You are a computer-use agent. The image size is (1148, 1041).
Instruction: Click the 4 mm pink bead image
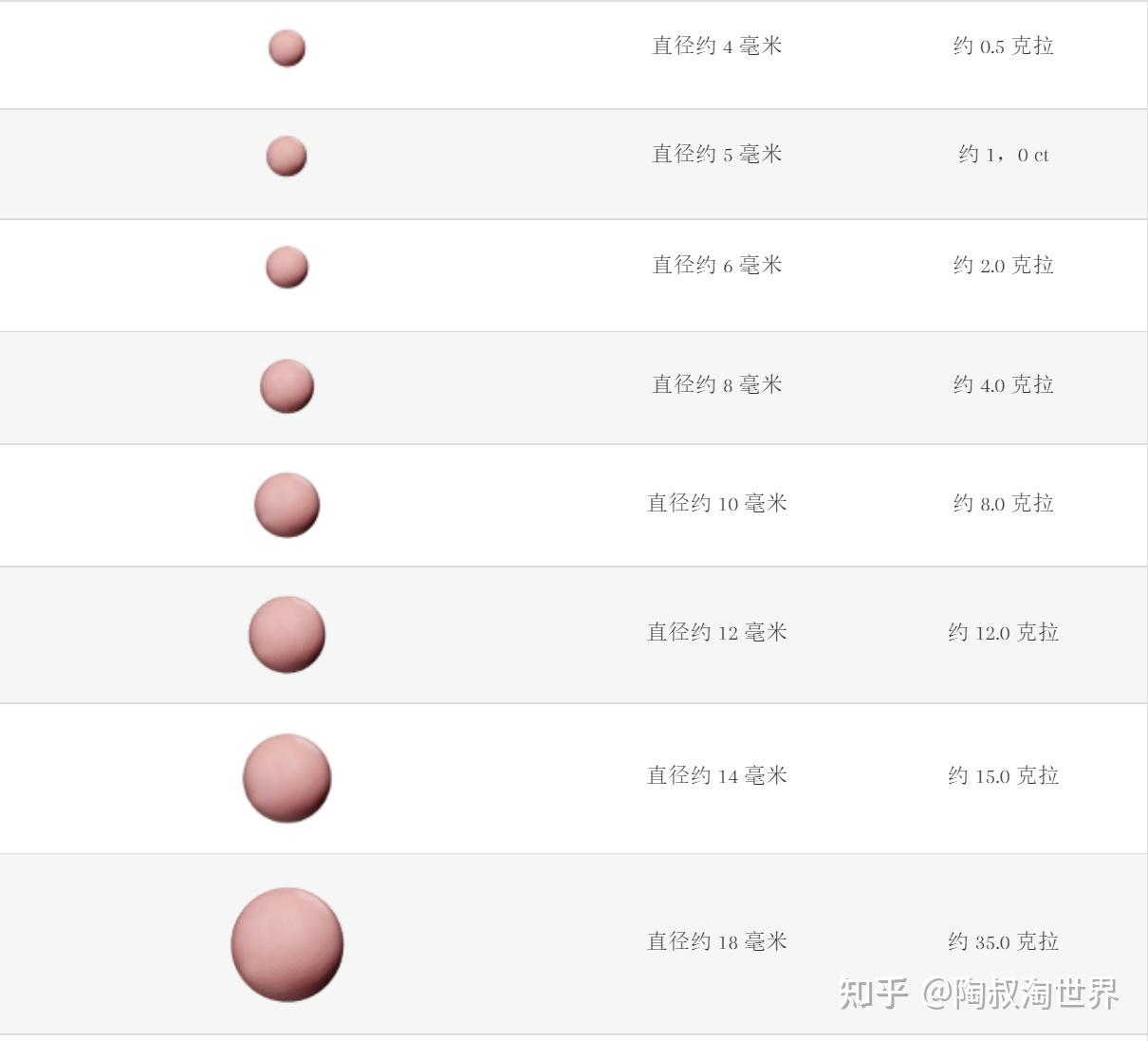tap(287, 48)
